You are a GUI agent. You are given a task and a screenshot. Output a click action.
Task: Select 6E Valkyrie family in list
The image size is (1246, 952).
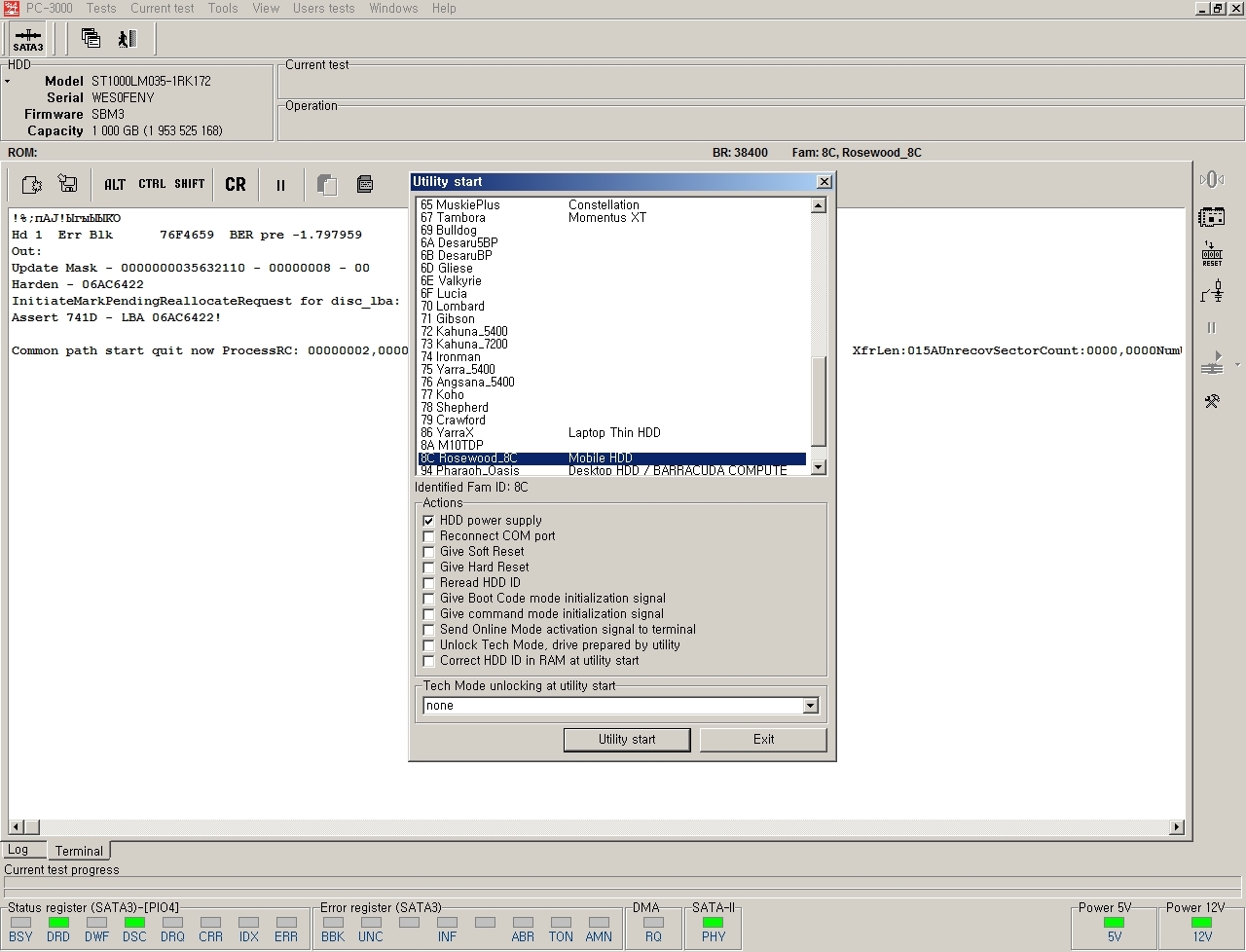point(612,281)
